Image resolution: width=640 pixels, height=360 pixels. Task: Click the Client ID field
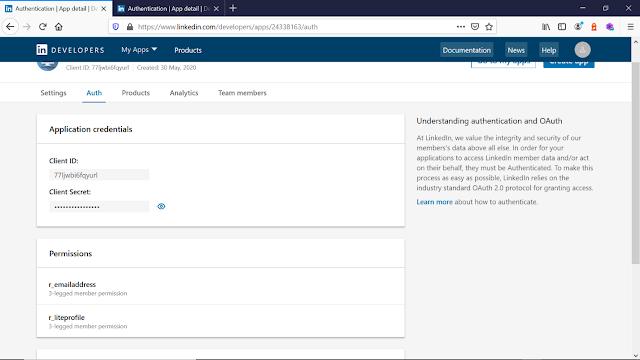point(99,175)
